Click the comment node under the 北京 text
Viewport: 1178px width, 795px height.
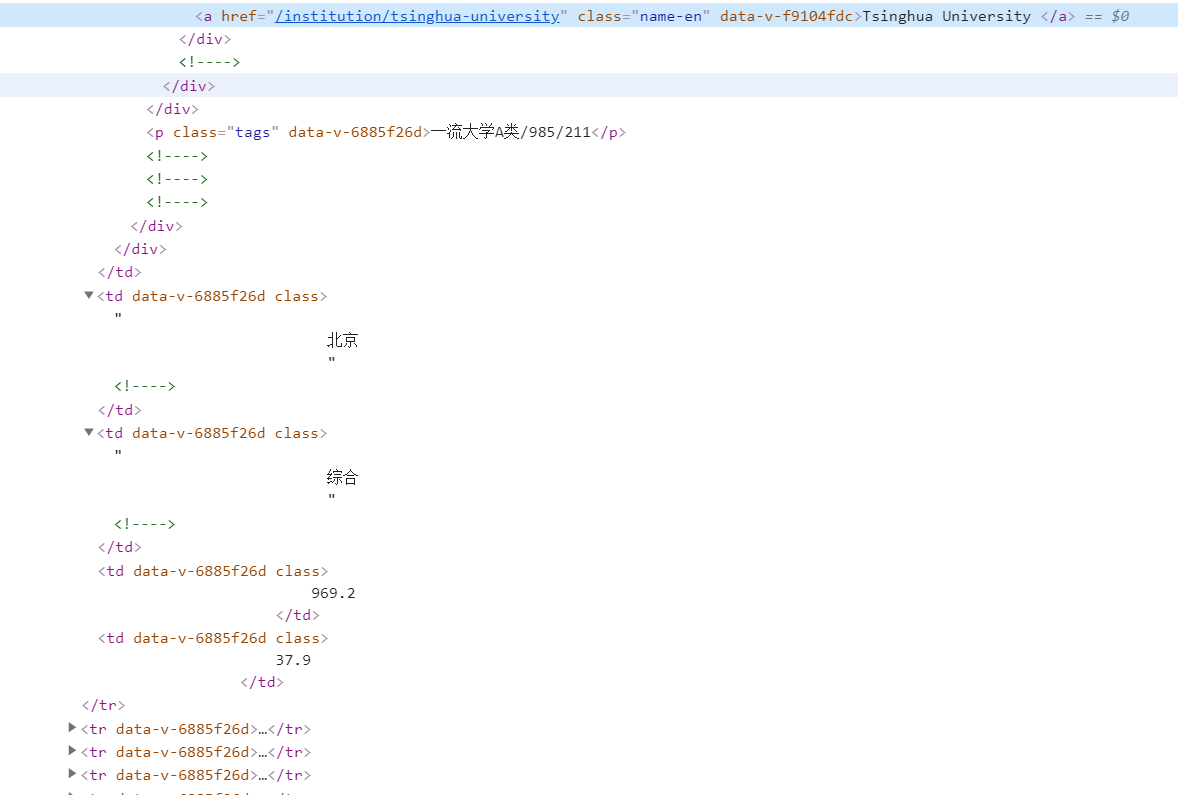coord(144,385)
